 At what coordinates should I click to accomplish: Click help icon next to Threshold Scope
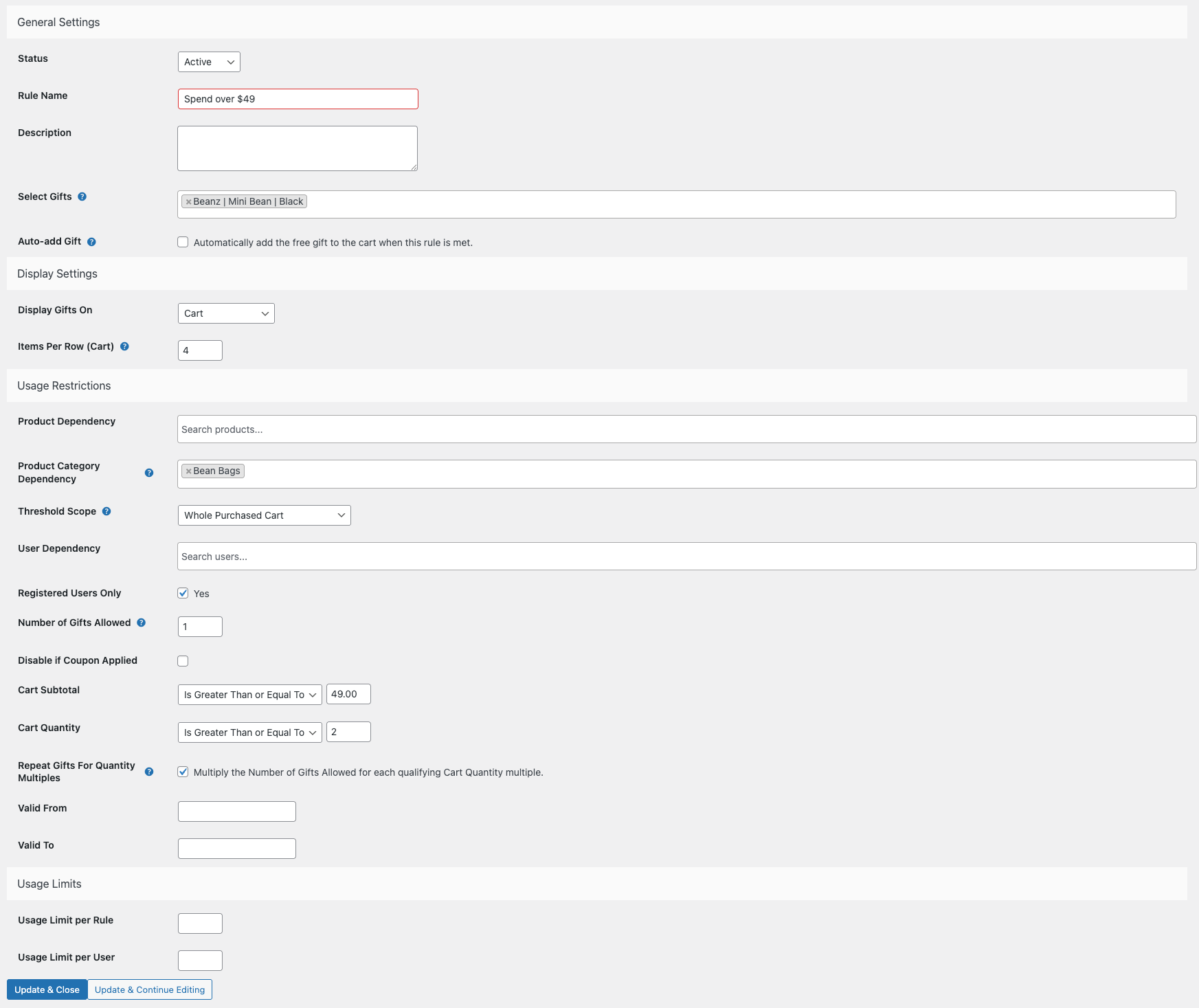[x=107, y=511]
